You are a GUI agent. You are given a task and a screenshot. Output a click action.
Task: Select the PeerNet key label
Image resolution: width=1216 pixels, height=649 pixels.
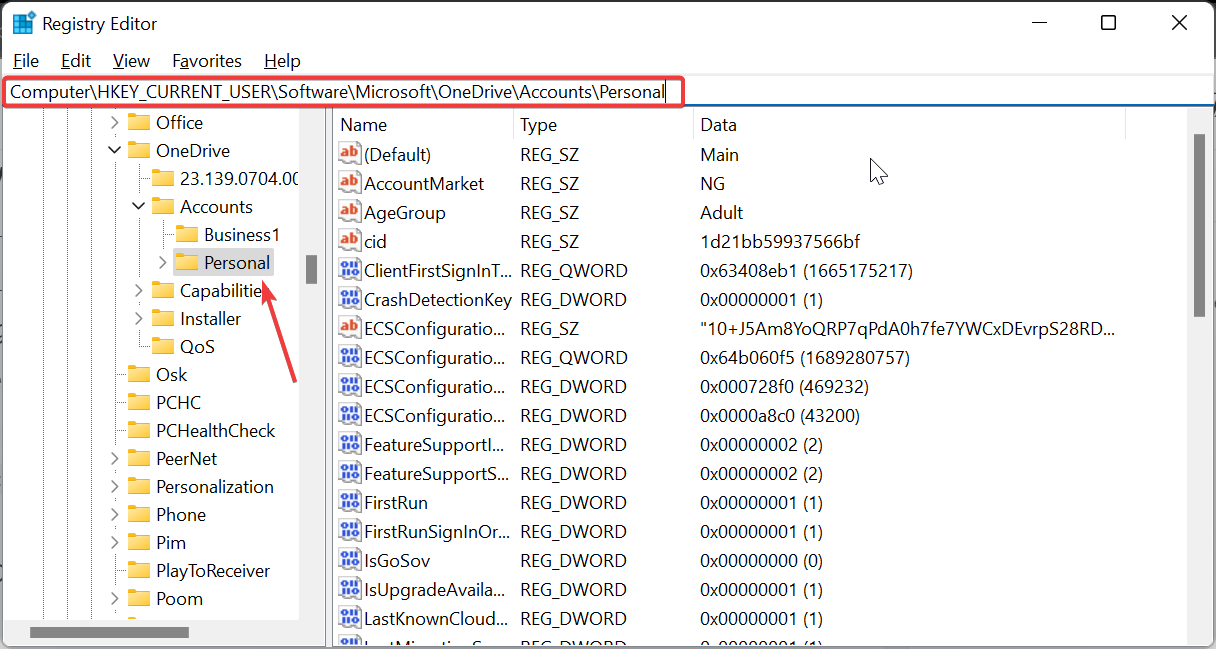pos(186,459)
